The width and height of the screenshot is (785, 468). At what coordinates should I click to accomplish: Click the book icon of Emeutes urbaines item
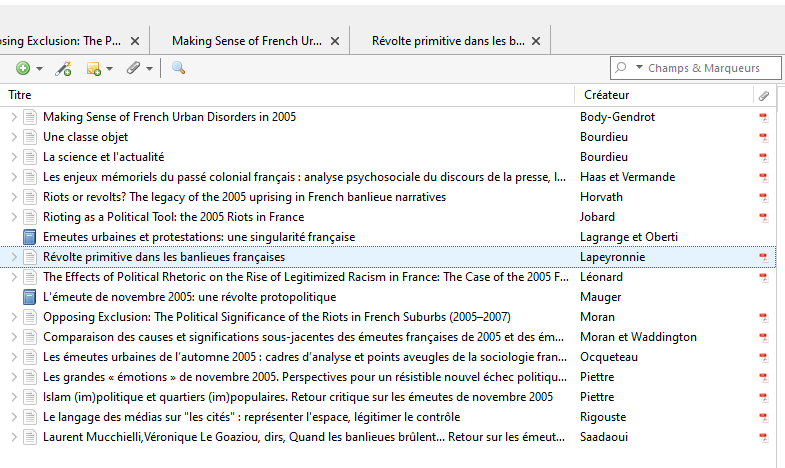click(30, 237)
